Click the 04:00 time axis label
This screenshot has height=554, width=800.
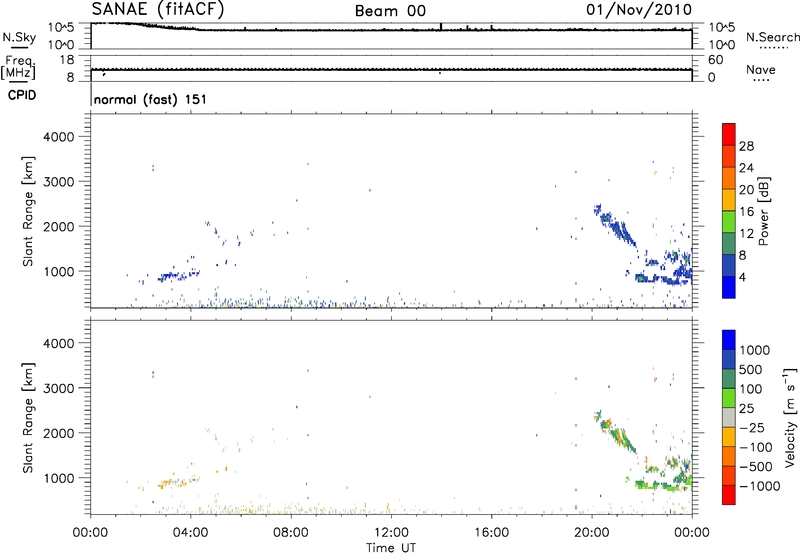pyautogui.click(x=191, y=533)
